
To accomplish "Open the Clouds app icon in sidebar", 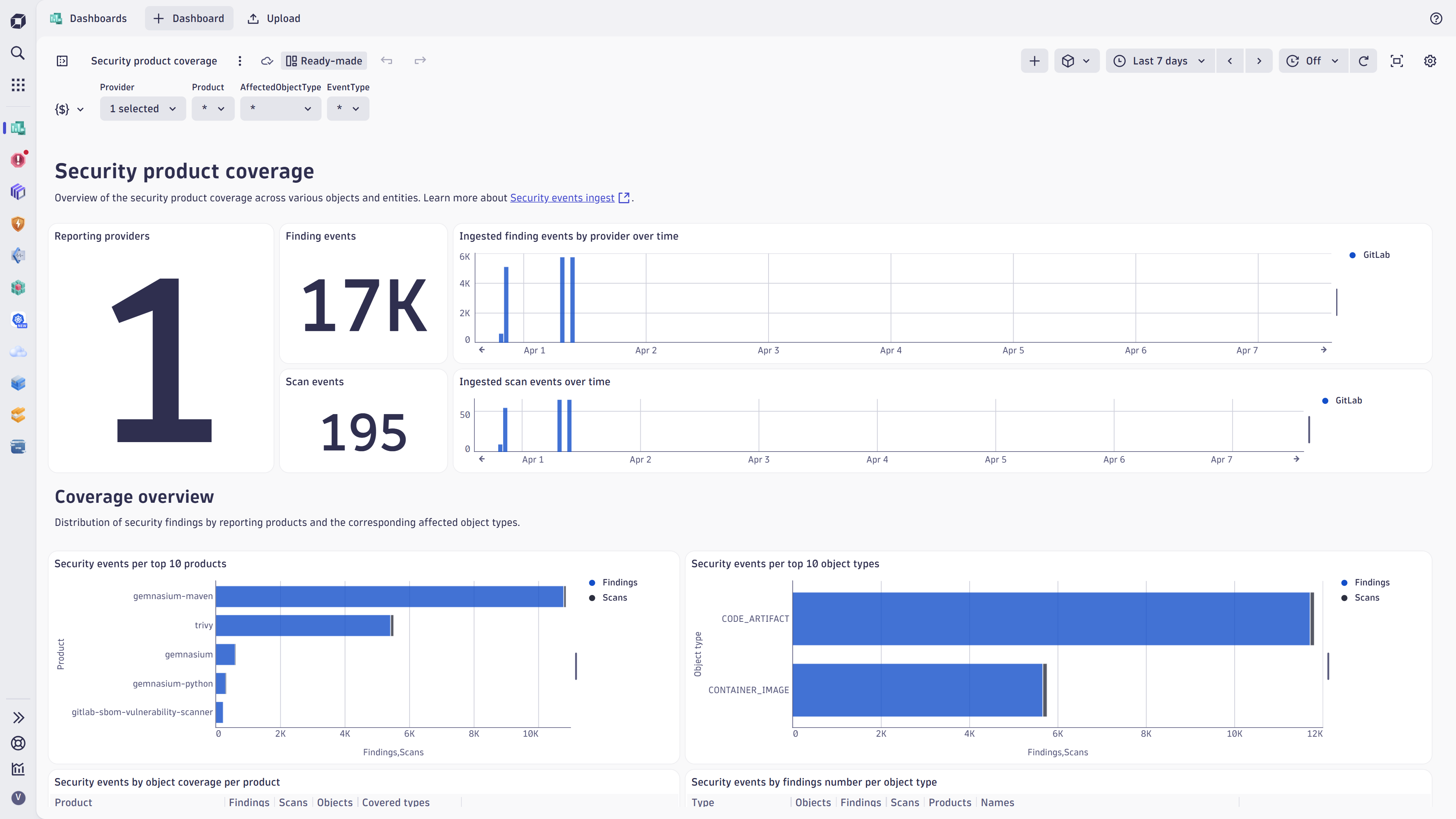I will 18,351.
